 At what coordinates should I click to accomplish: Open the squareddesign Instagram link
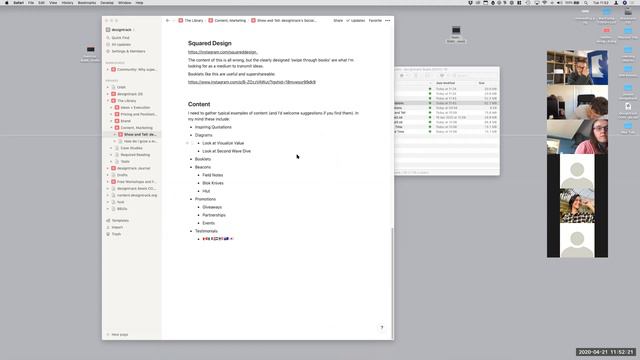pos(222,52)
